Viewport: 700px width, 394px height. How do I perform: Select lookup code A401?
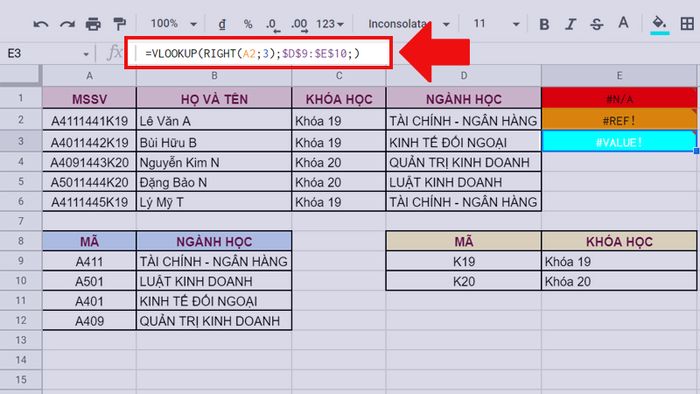pyautogui.click(x=89, y=301)
